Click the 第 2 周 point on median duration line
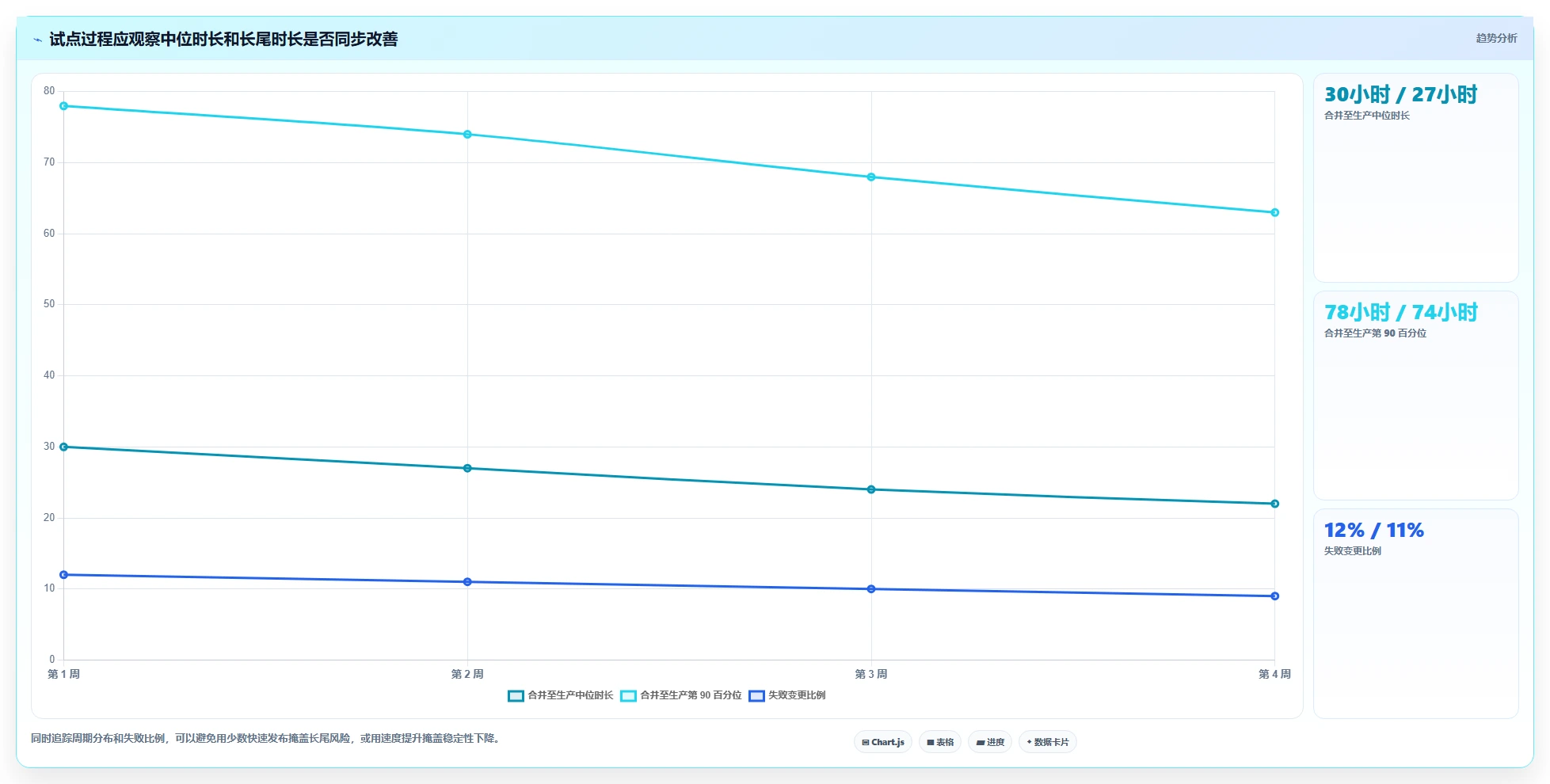1550x784 pixels. (467, 468)
